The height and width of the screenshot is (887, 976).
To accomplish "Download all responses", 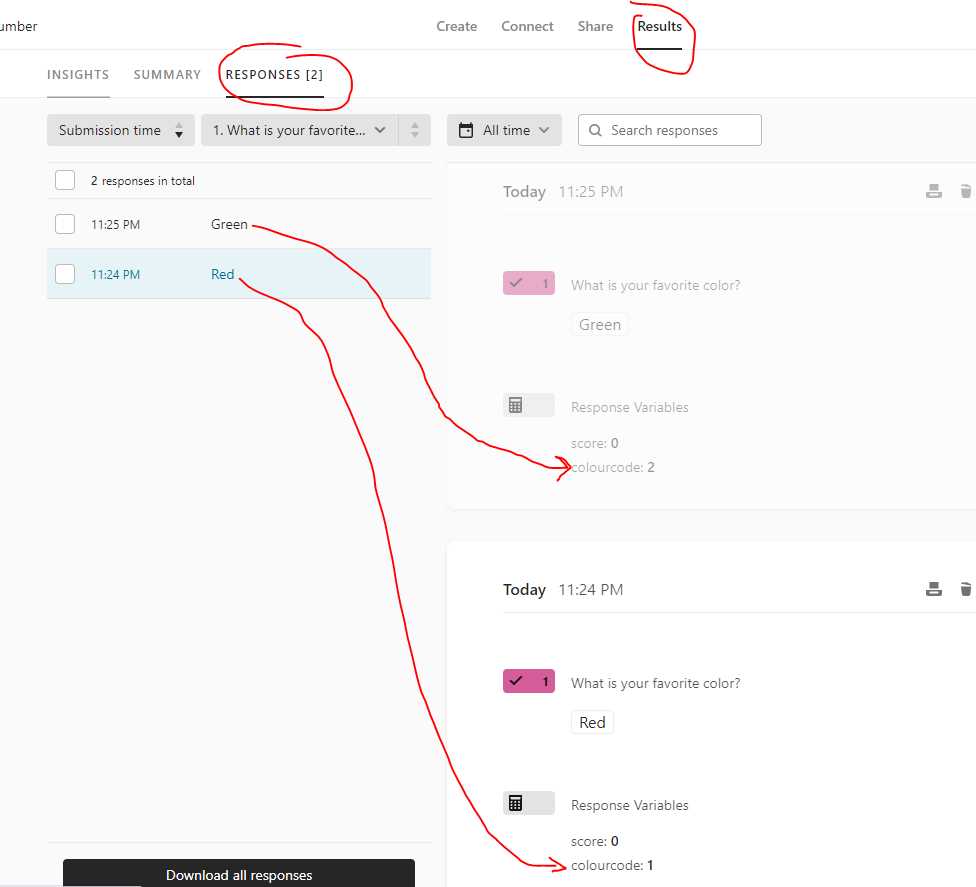I will coord(238,873).
